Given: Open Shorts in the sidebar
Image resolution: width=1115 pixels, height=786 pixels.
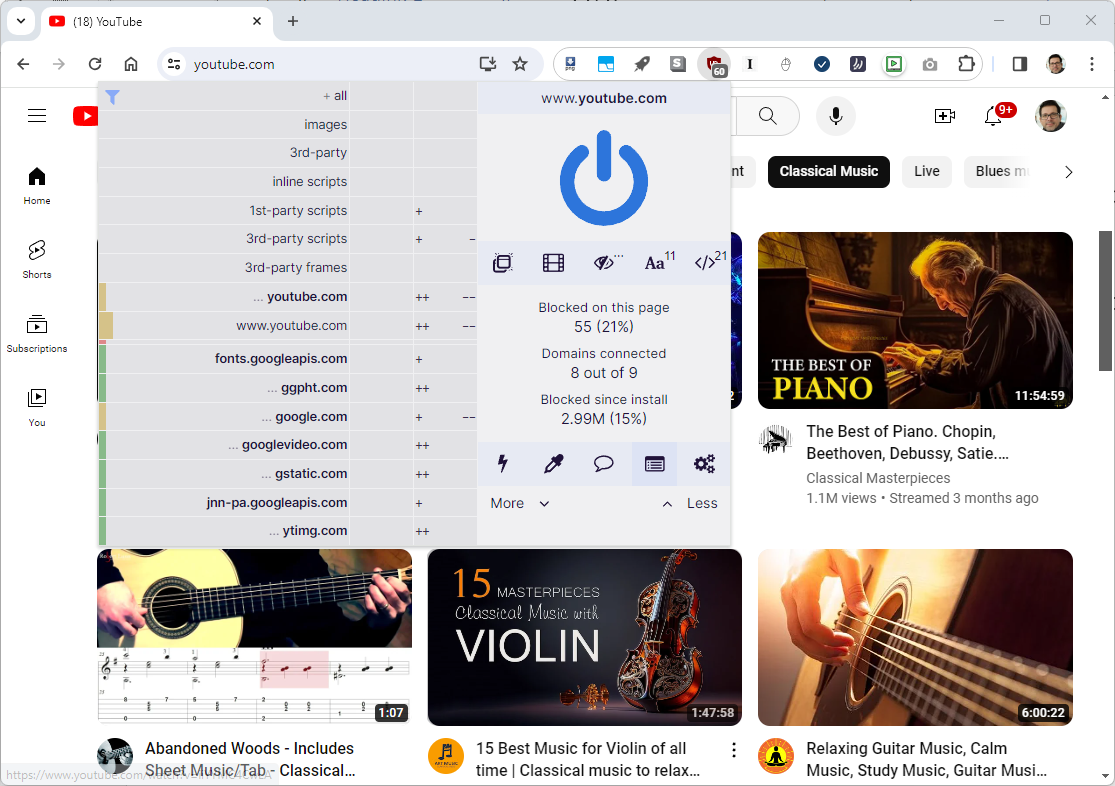Looking at the screenshot, I should [37, 260].
